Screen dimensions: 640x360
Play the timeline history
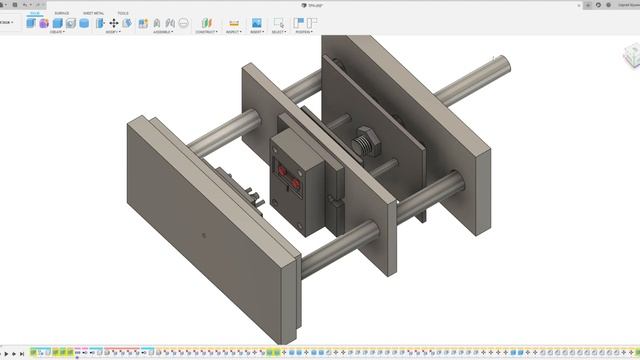coord(6,353)
